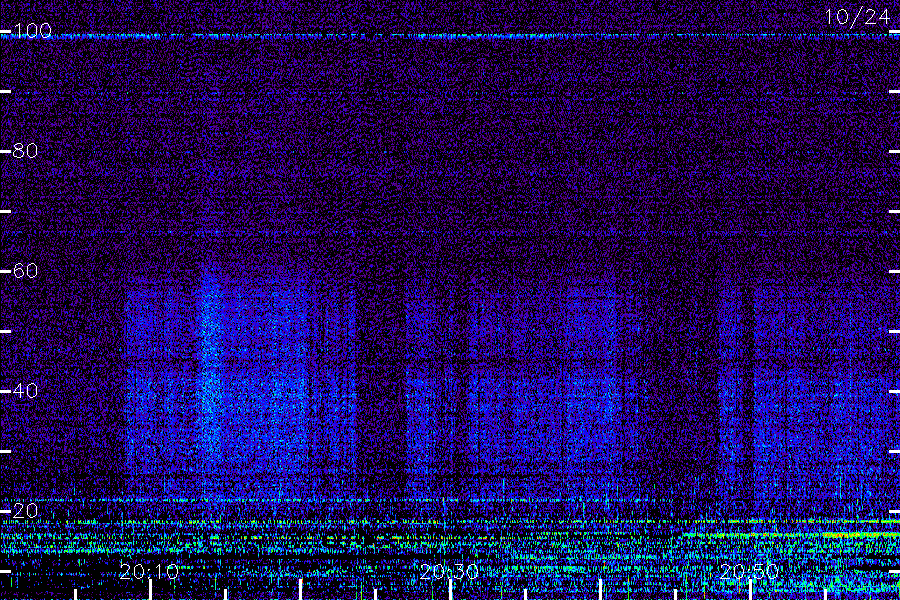Click the 20:10 time axis label

[149, 572]
